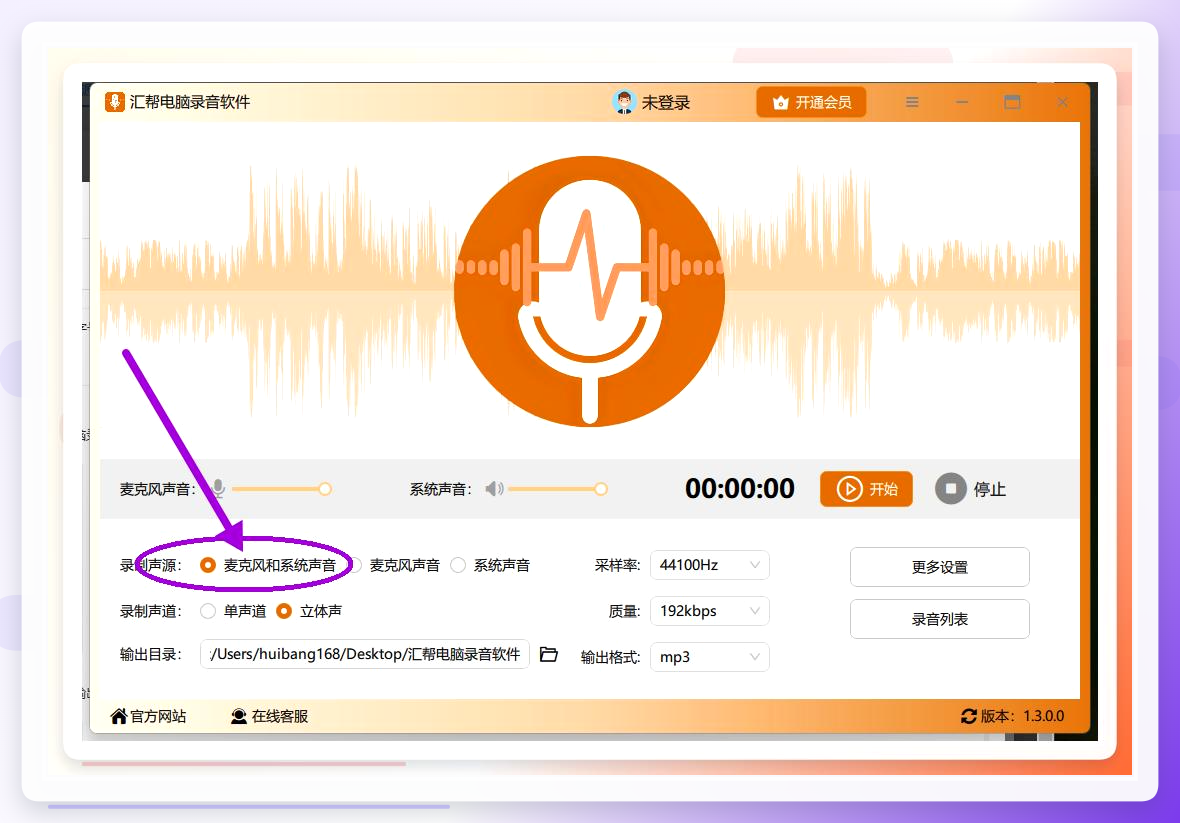Click the user avatar icon

click(624, 102)
